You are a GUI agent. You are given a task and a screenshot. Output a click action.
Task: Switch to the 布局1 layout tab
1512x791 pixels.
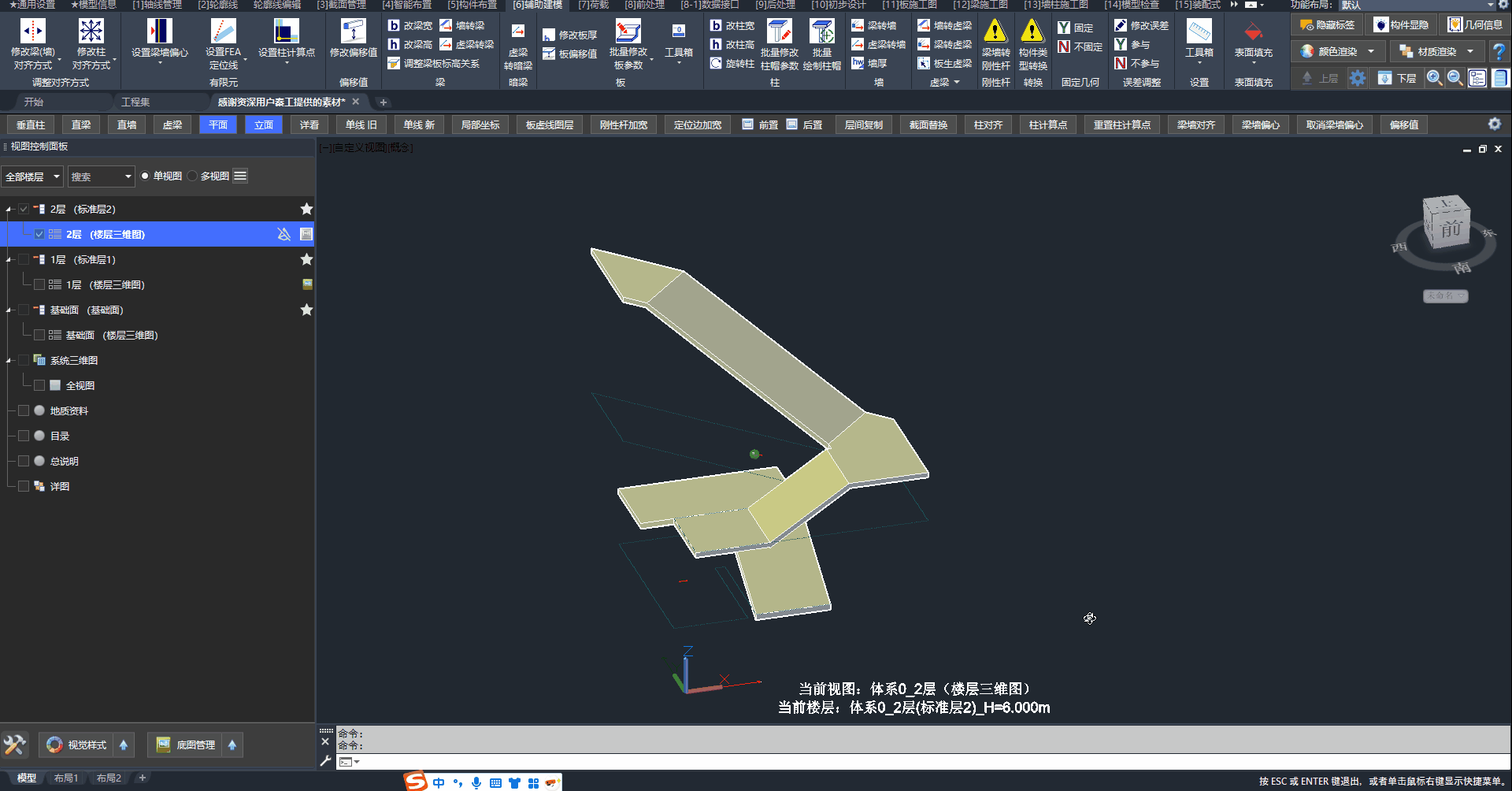(x=66, y=778)
